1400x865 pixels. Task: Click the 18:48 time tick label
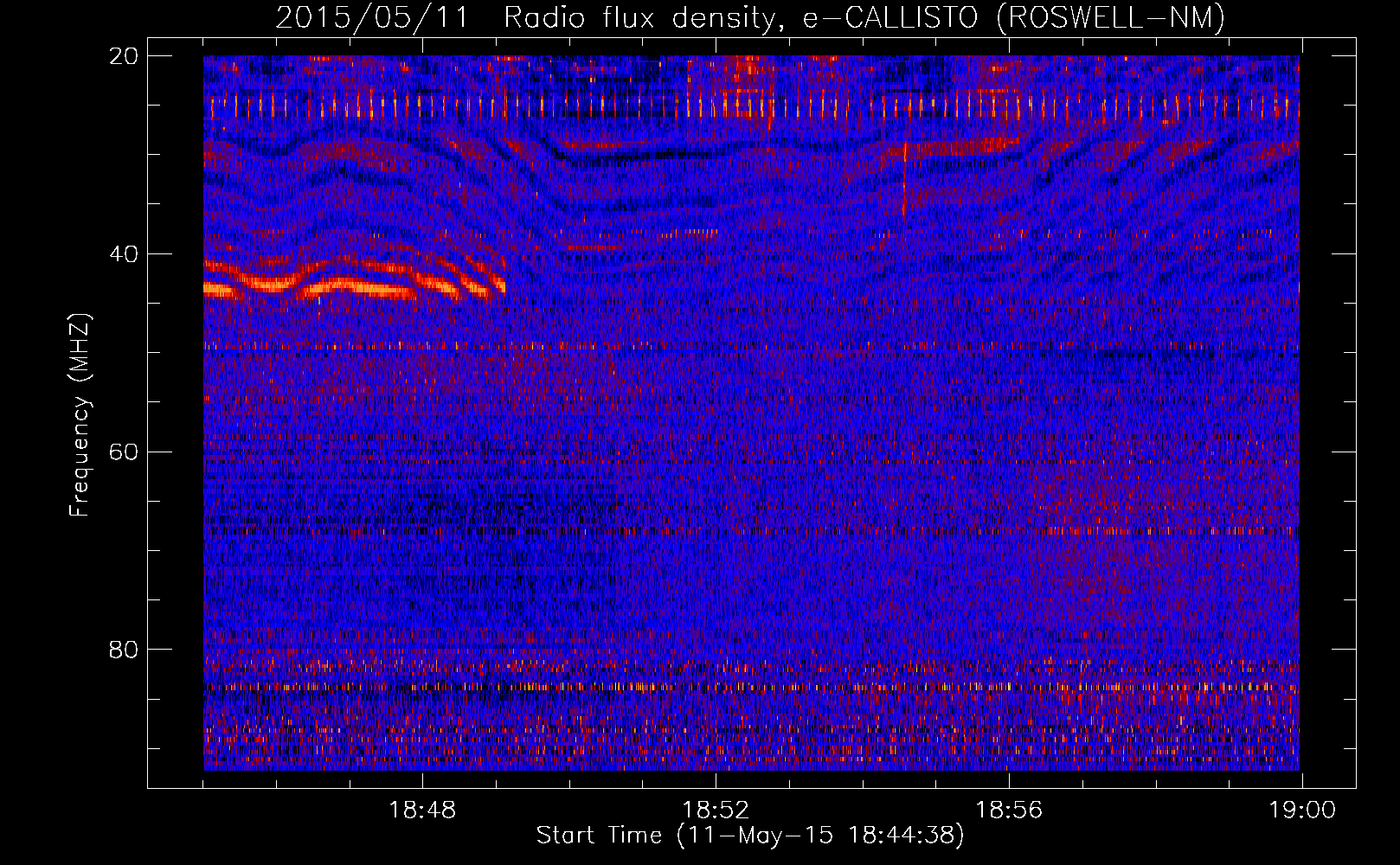point(422,811)
